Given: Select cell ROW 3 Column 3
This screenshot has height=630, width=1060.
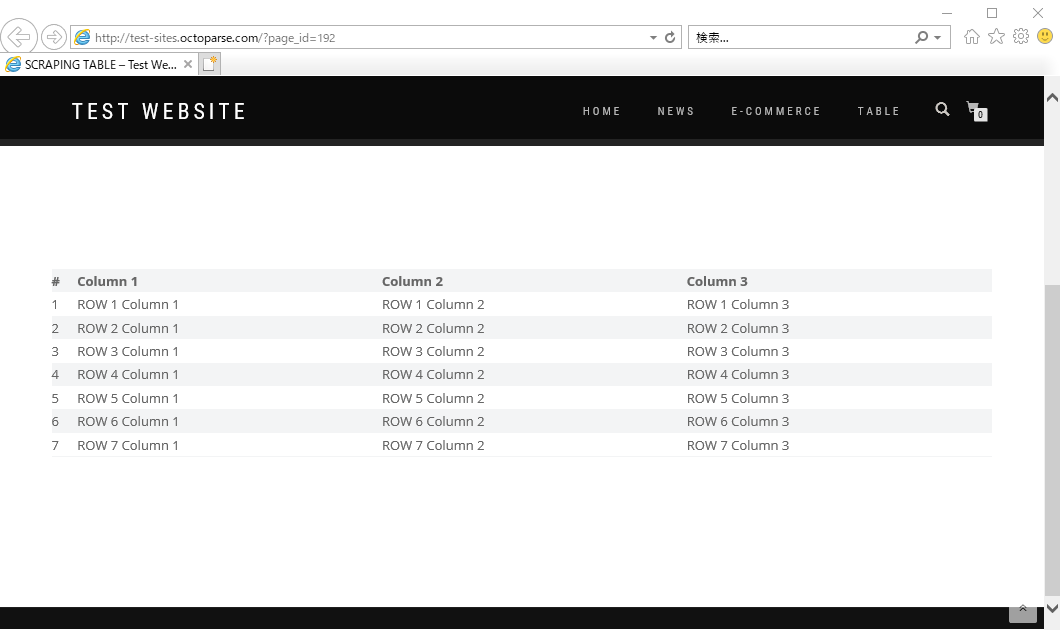Looking at the screenshot, I should 738,352.
